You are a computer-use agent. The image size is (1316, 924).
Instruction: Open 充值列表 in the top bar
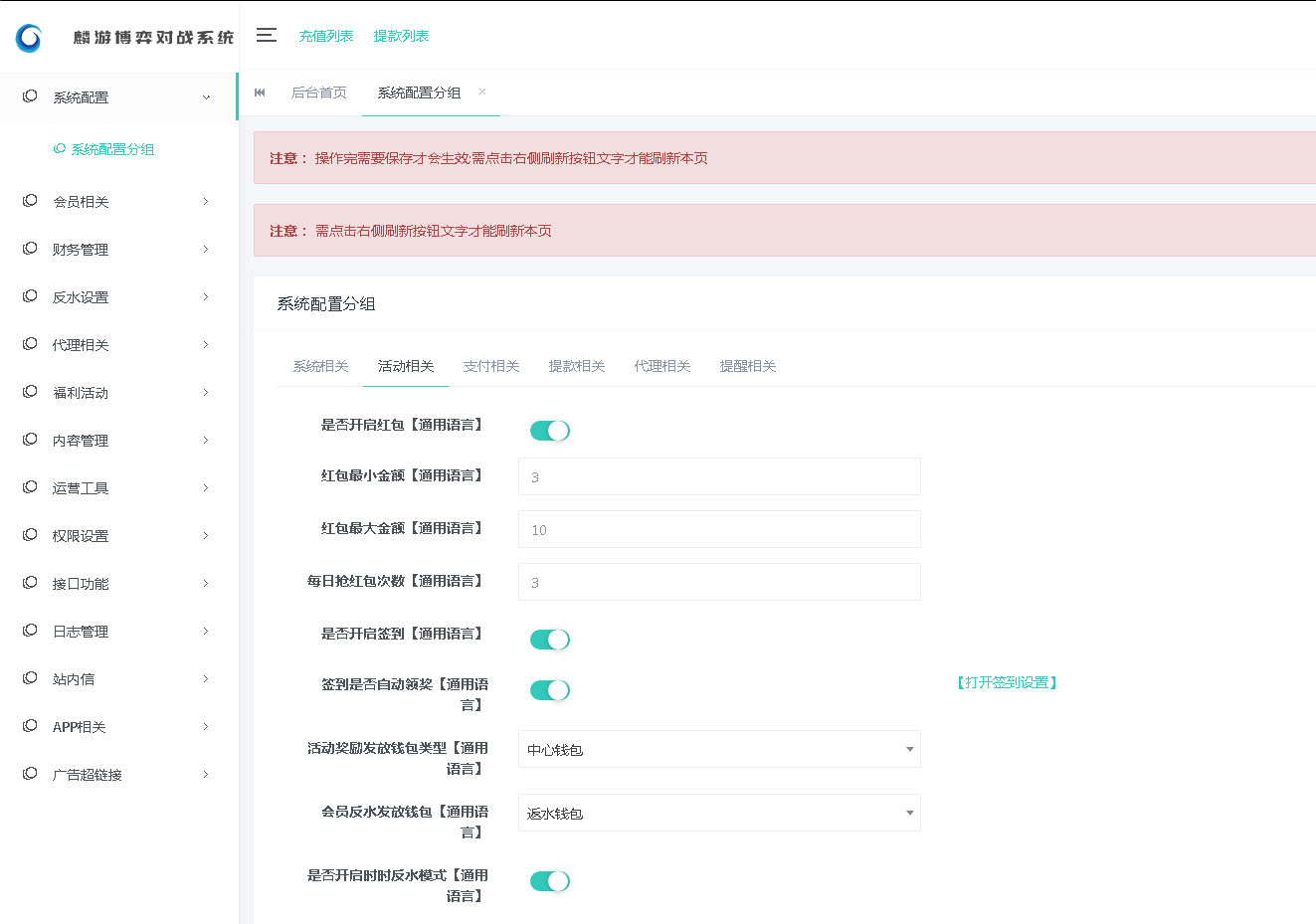point(325,35)
